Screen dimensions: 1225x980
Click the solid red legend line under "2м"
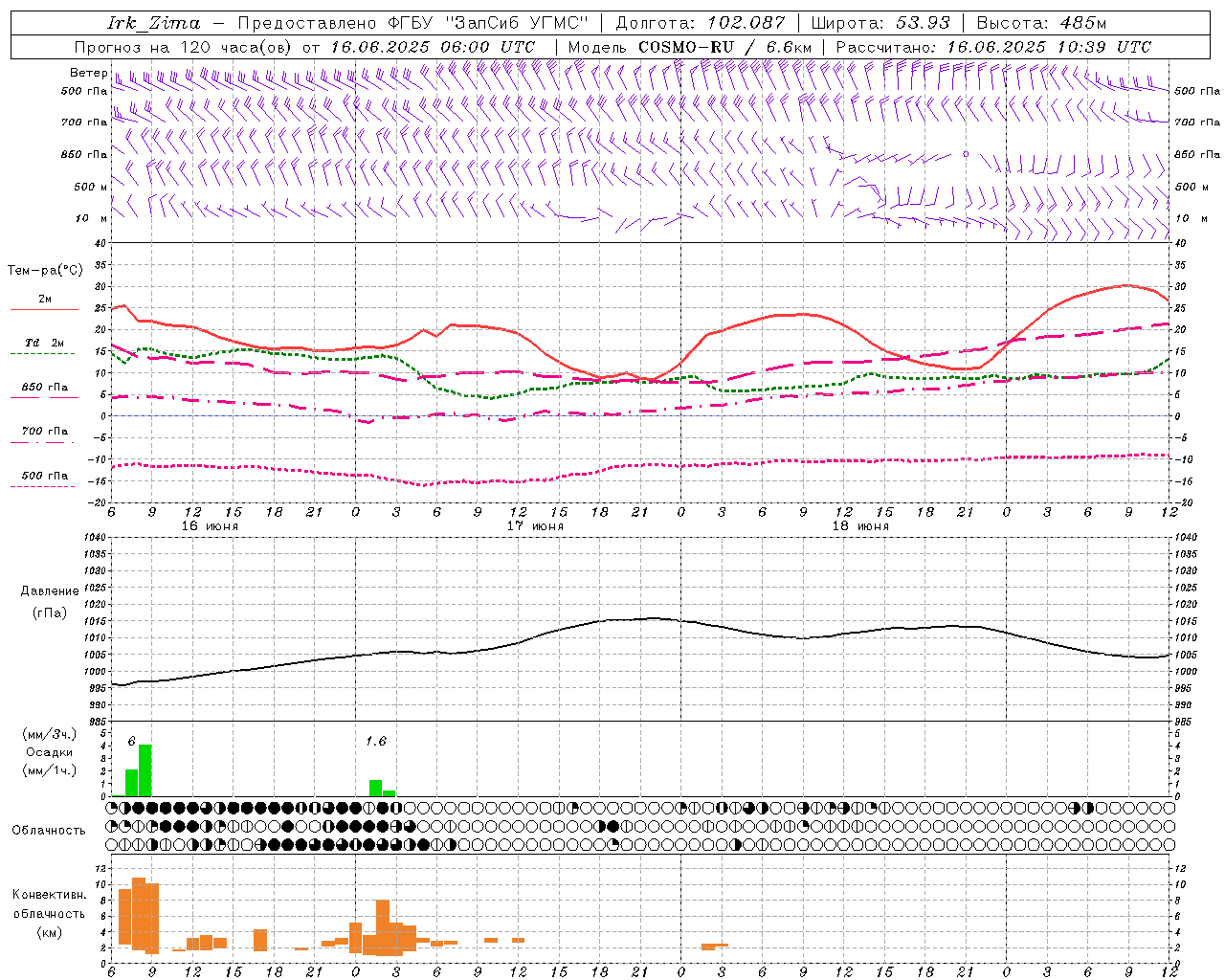44,309
